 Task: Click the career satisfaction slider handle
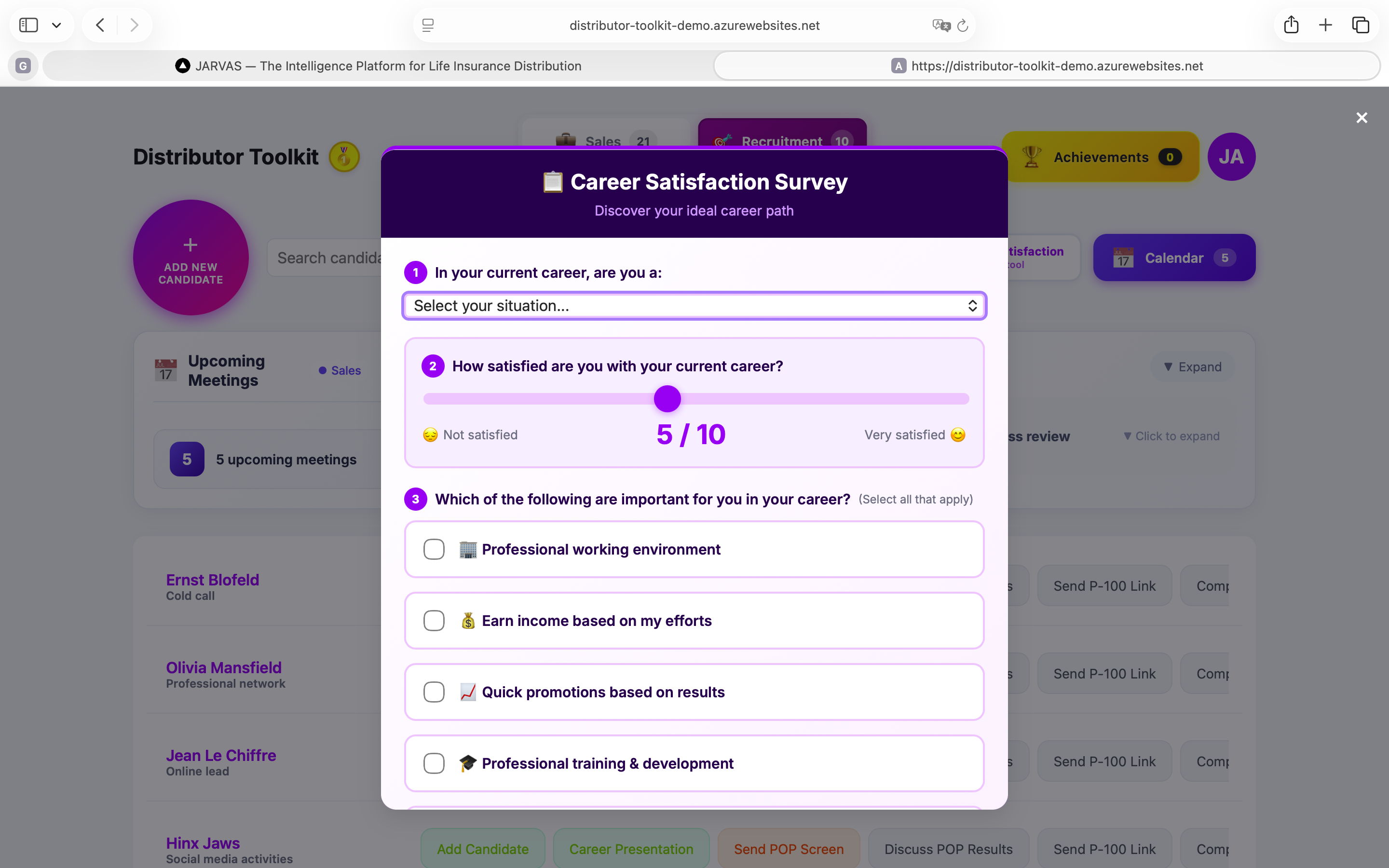click(667, 399)
